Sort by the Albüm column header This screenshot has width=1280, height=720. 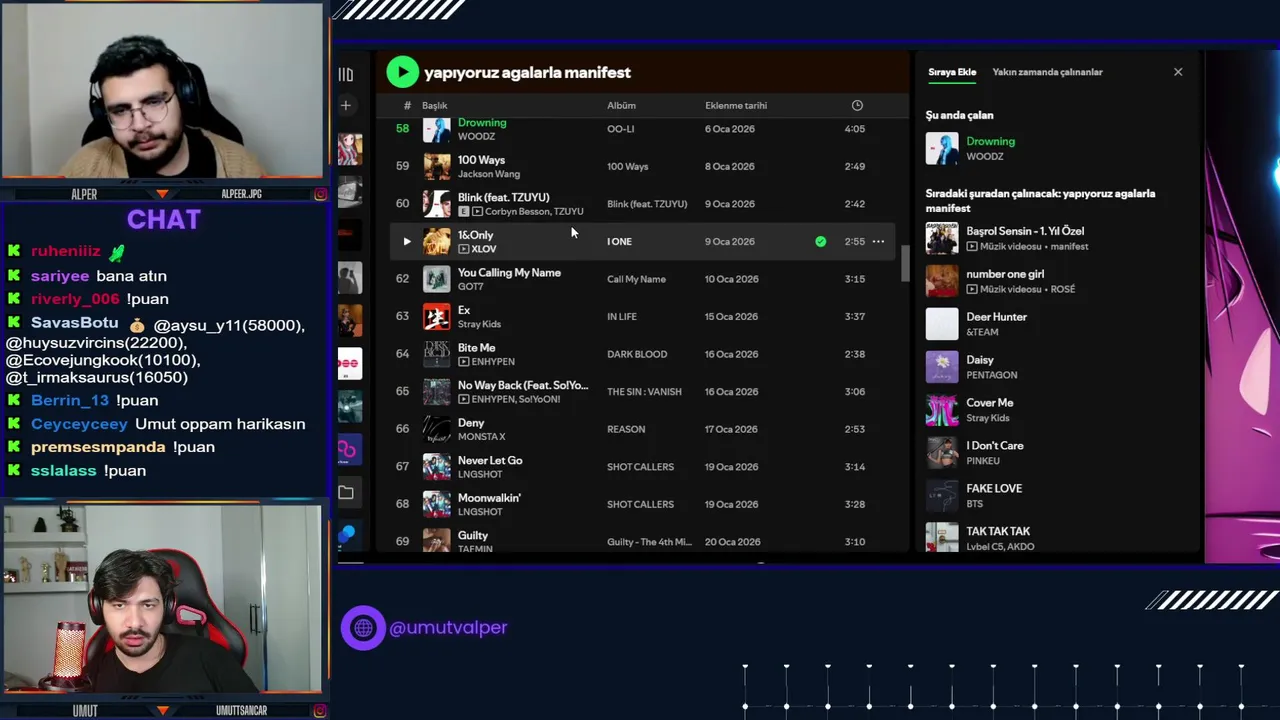tap(621, 105)
